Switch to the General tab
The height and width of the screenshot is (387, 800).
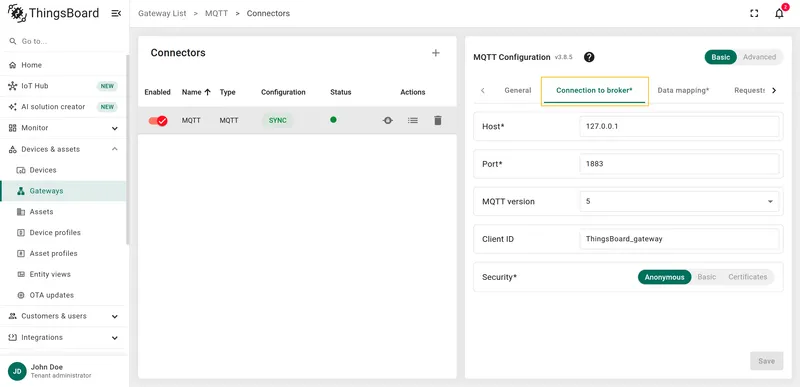coord(517,90)
